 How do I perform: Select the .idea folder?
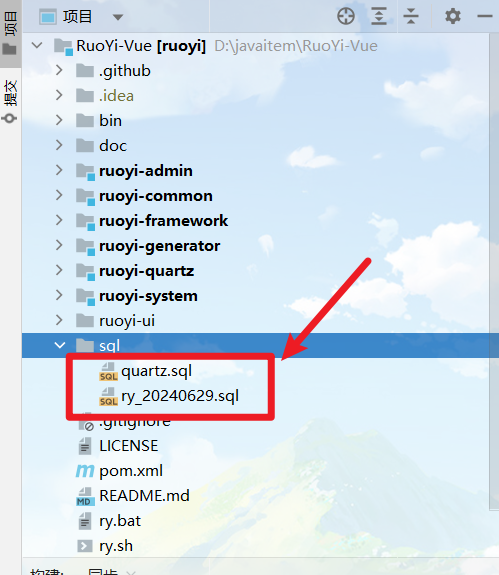click(x=116, y=96)
